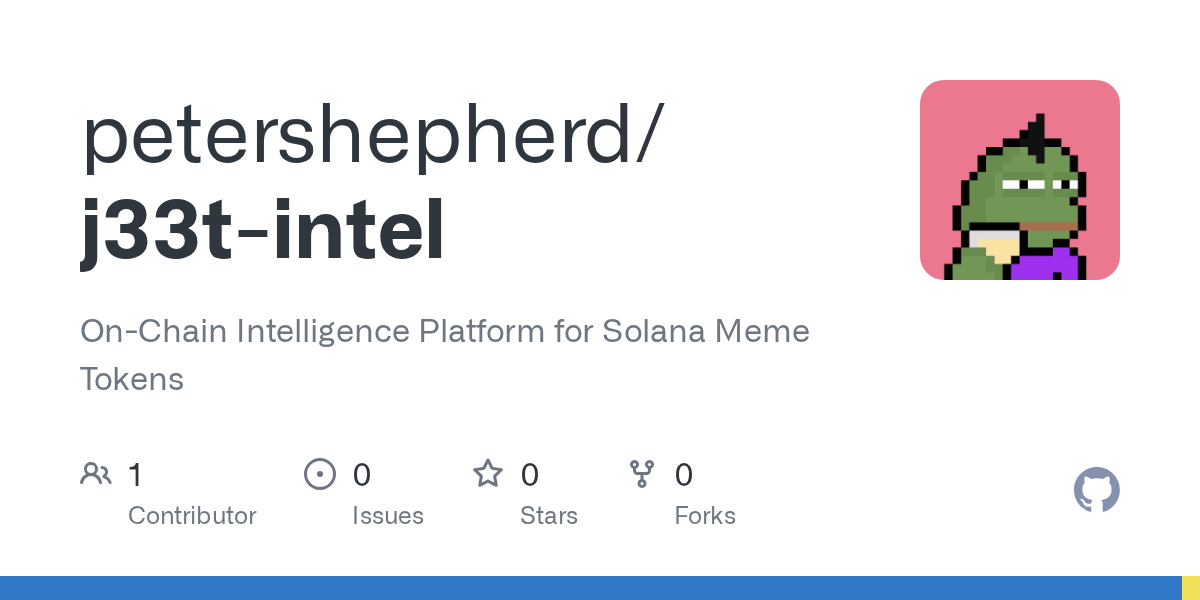Click the yellow language bar segment
1200x600 pixels.
point(1191,588)
